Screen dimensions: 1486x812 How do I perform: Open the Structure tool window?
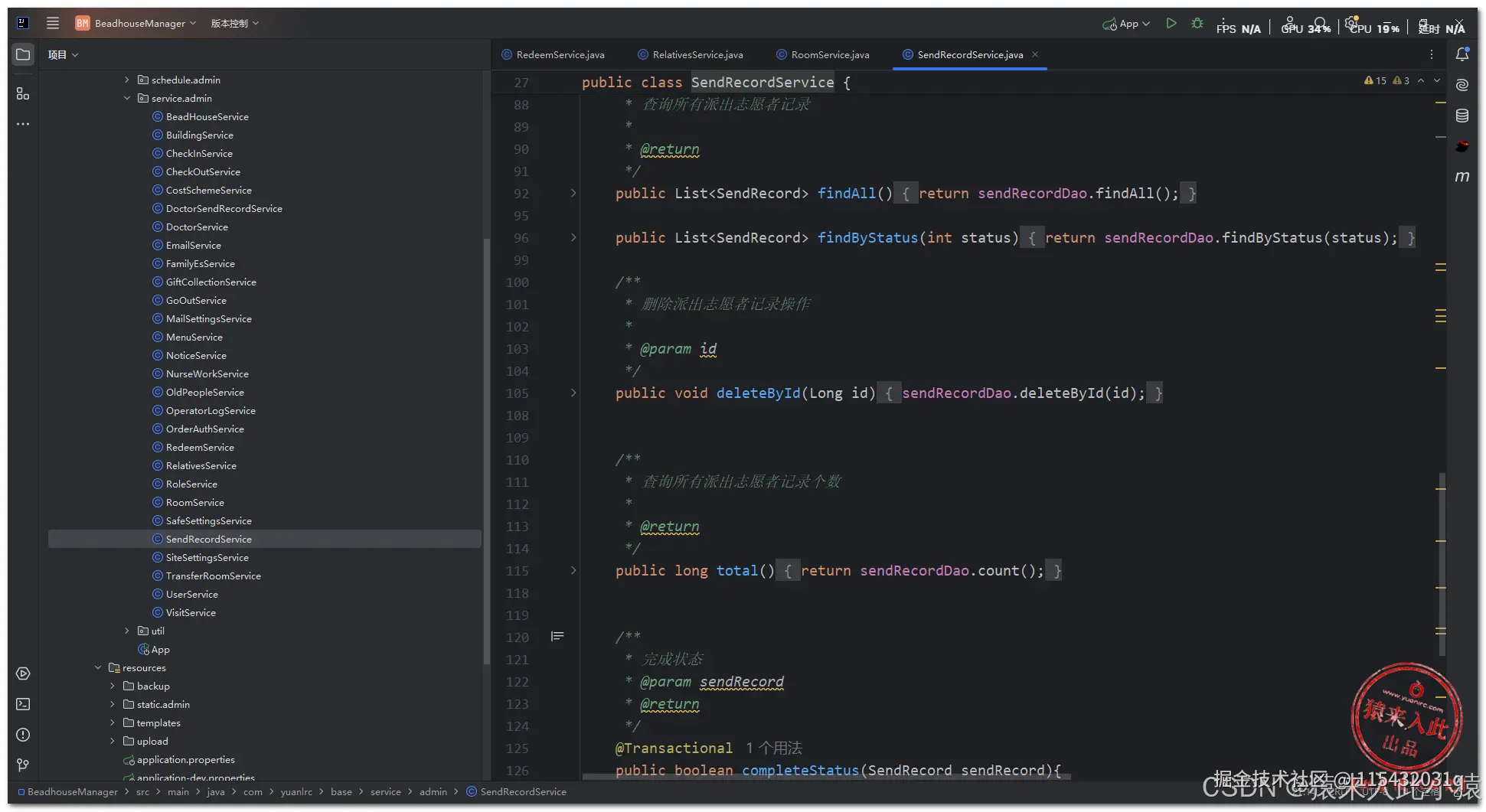click(23, 93)
